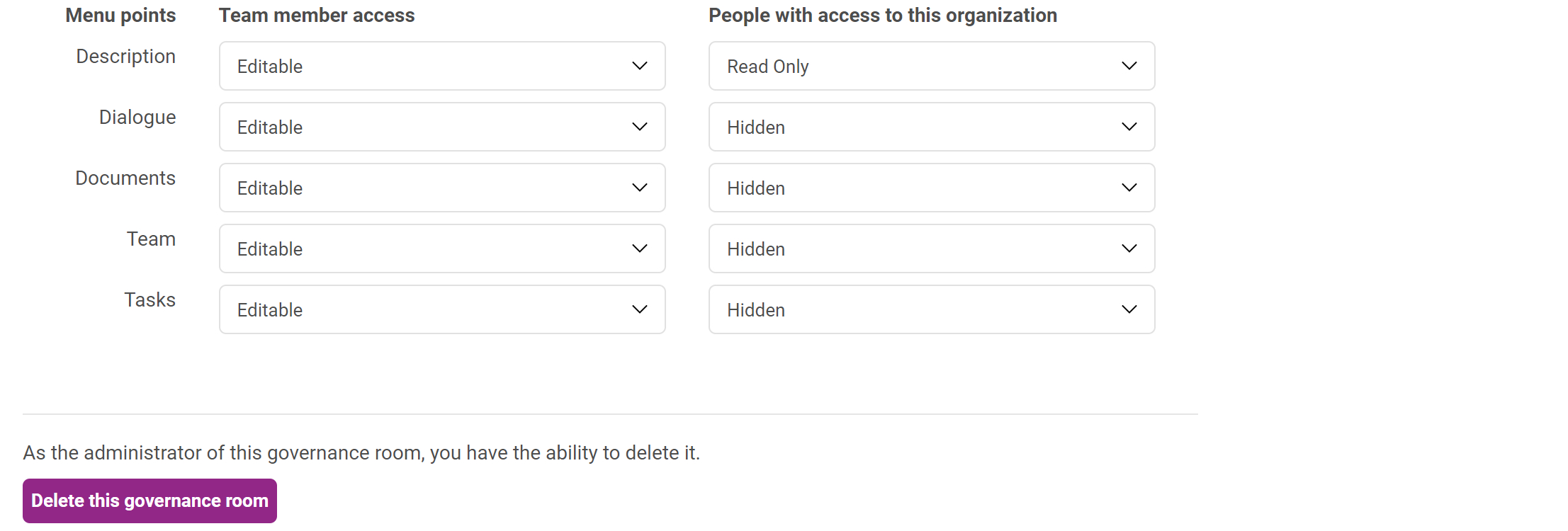Screen dimensions: 1568x531
Task: Click the chevron on Dialogue organization access dropdown
Action: point(1129,127)
